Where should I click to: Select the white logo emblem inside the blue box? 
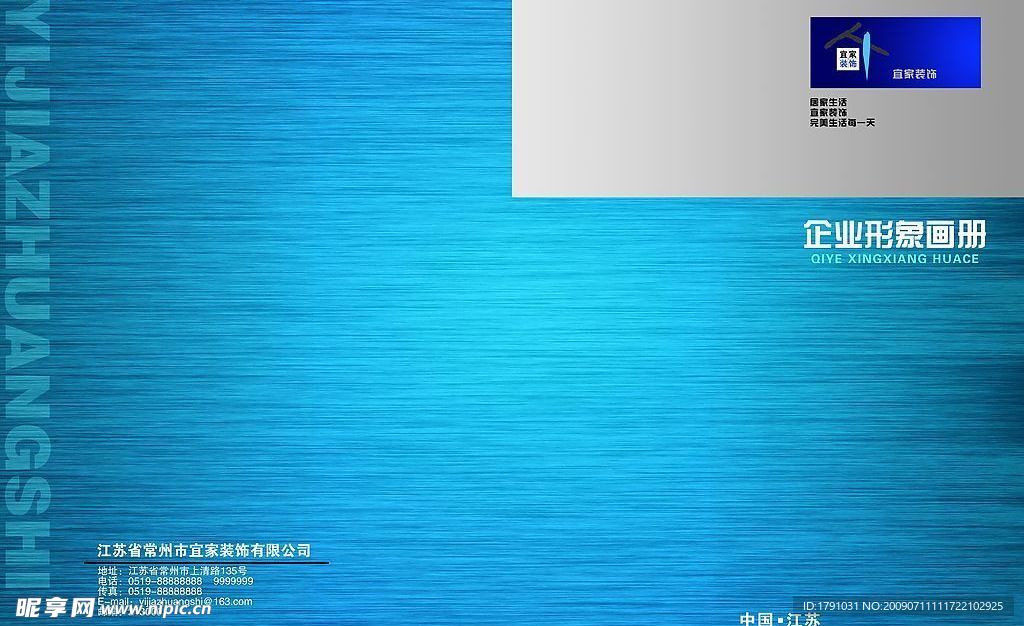[849, 56]
